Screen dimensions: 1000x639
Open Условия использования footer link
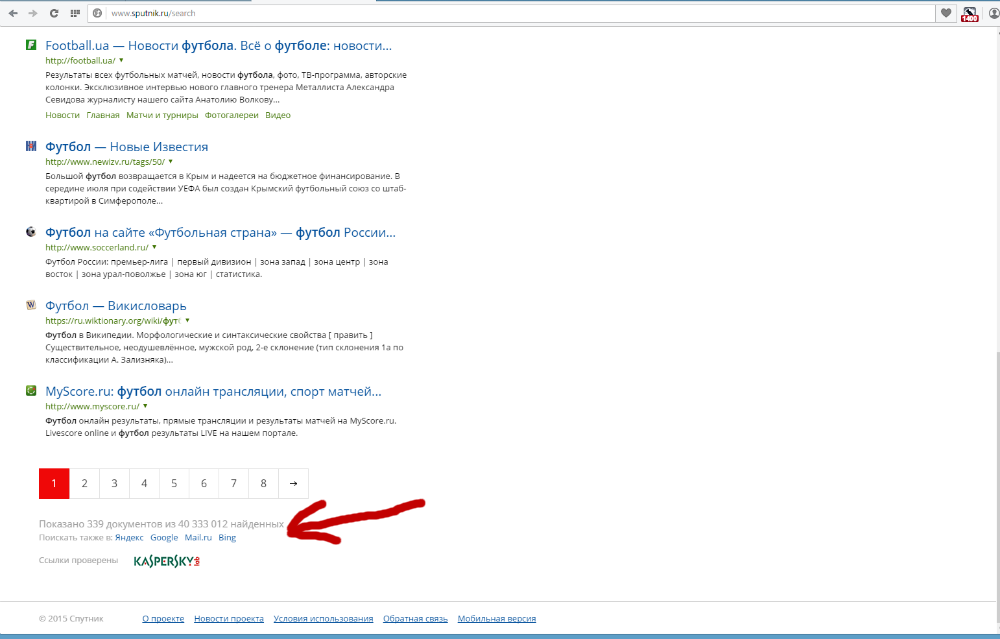click(x=323, y=619)
